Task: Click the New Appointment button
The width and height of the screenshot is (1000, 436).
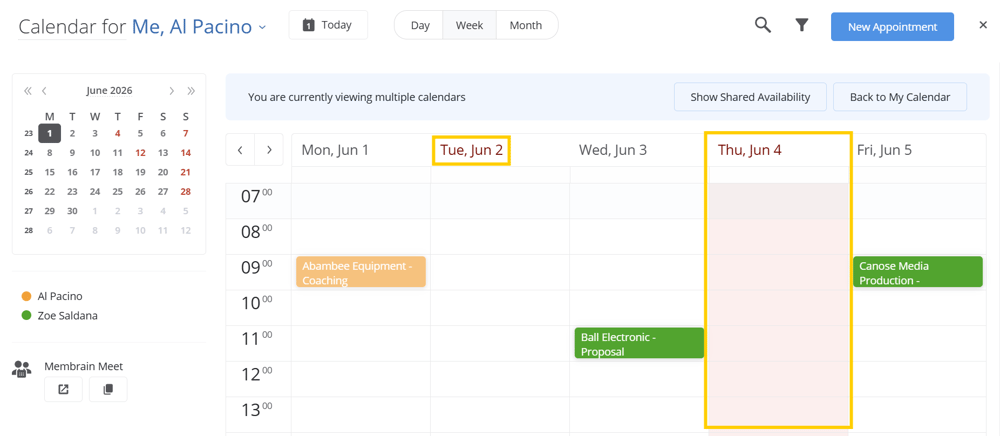Action: click(892, 27)
